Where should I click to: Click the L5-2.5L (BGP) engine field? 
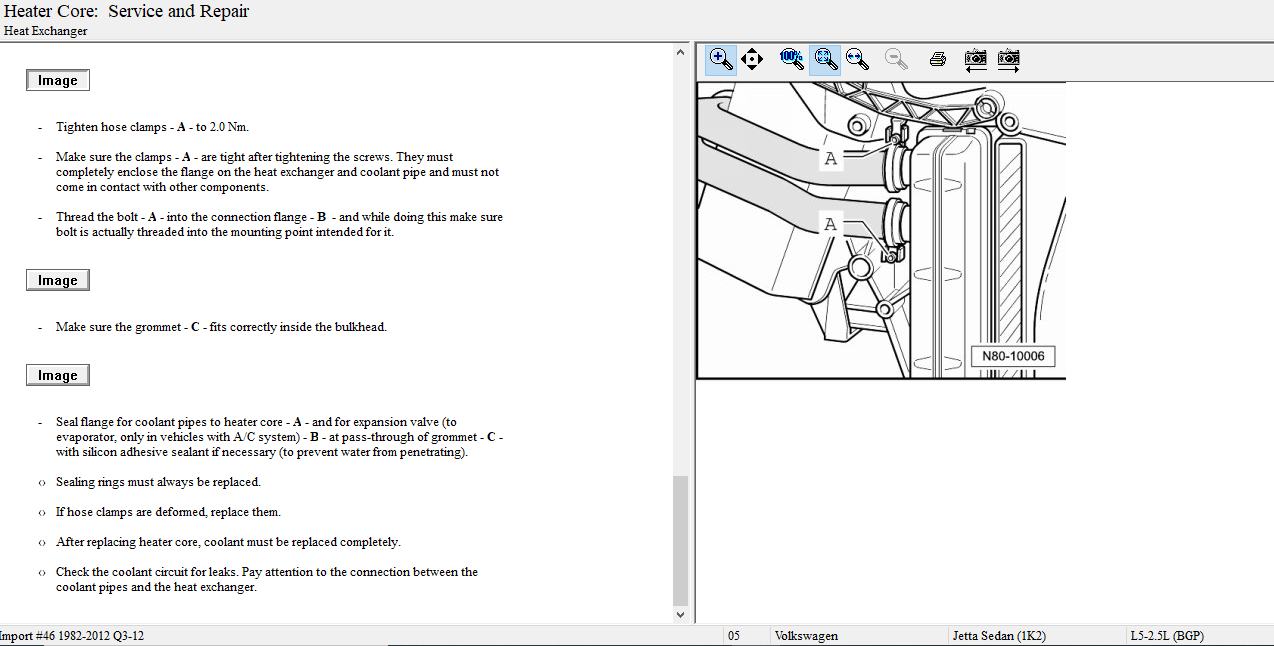1166,636
